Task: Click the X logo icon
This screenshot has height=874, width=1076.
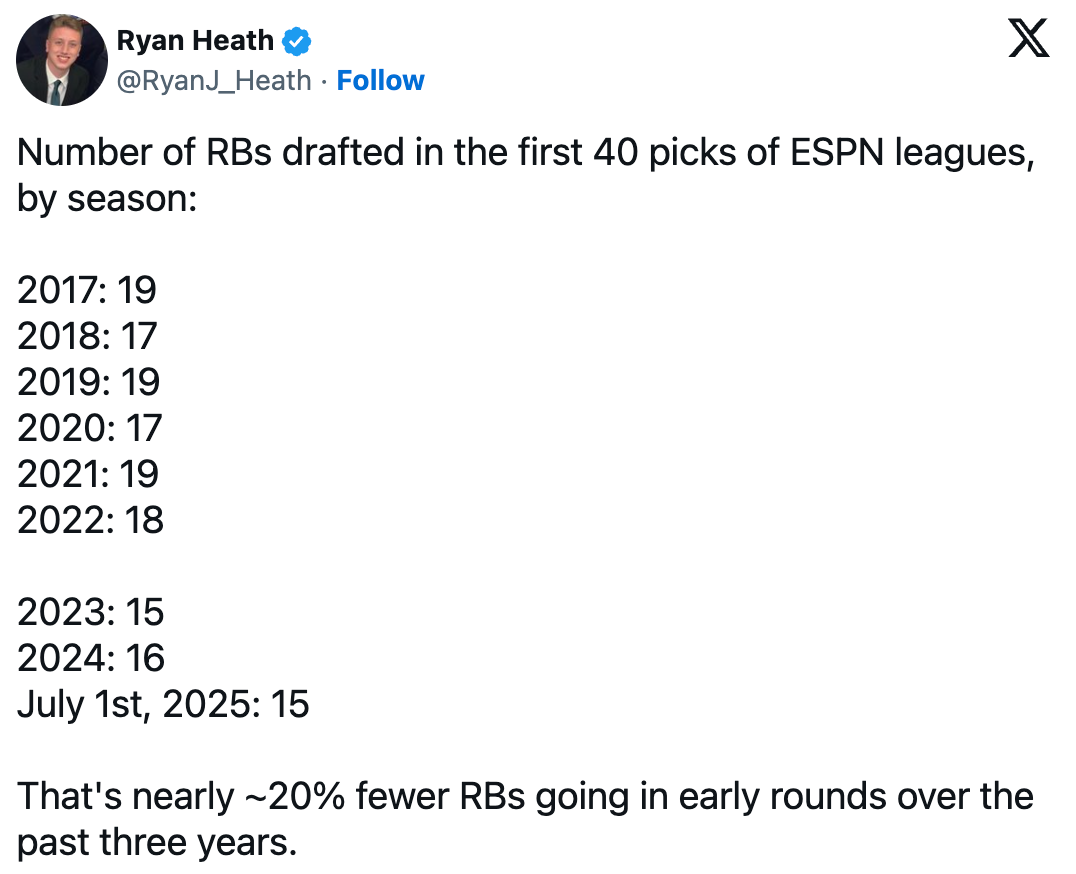Action: pyautogui.click(x=1027, y=42)
